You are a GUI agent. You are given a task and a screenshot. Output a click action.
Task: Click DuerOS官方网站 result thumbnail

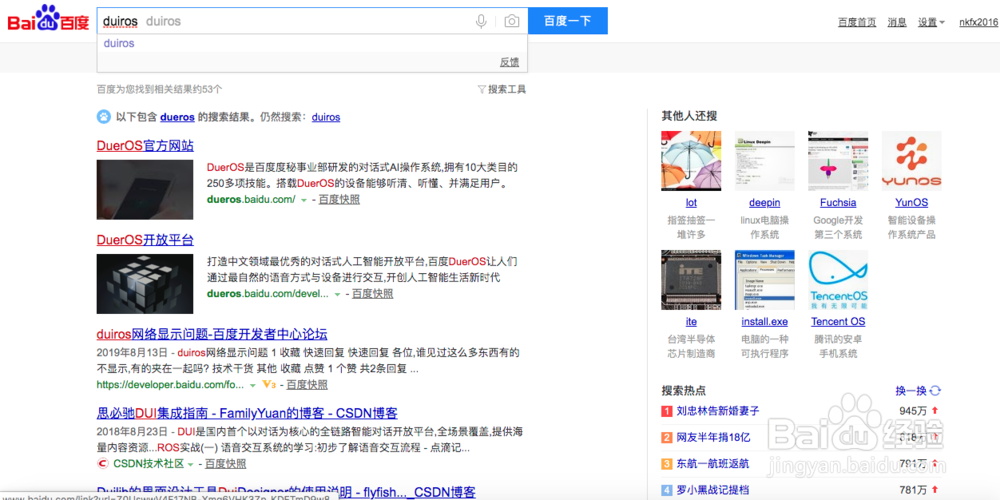click(145, 189)
